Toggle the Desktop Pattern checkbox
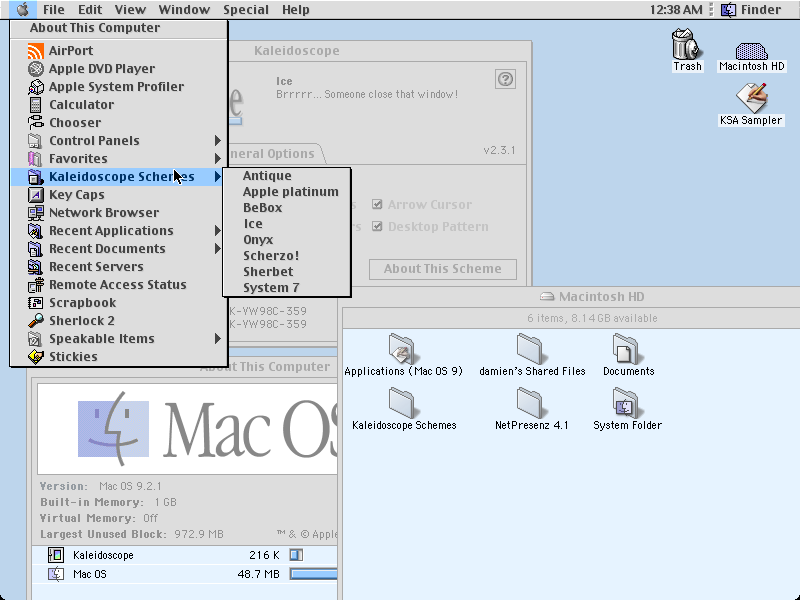 click(377, 227)
